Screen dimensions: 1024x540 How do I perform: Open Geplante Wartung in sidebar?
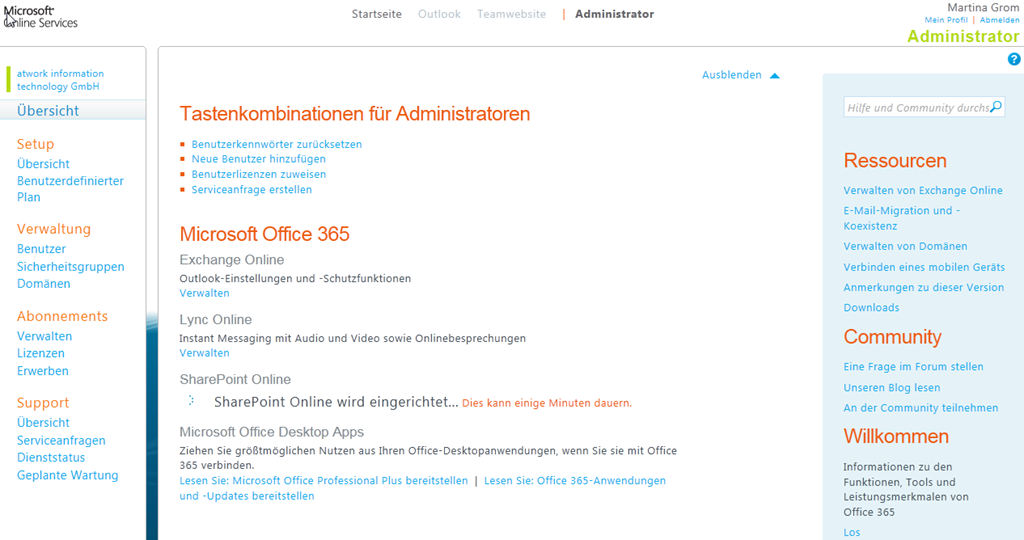click(x=67, y=475)
